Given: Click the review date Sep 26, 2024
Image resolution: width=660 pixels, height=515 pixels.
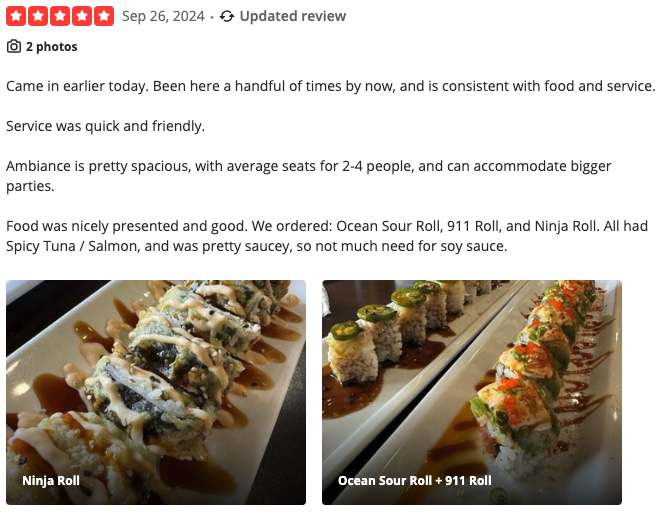Looking at the screenshot, I should pyautogui.click(x=163, y=16).
